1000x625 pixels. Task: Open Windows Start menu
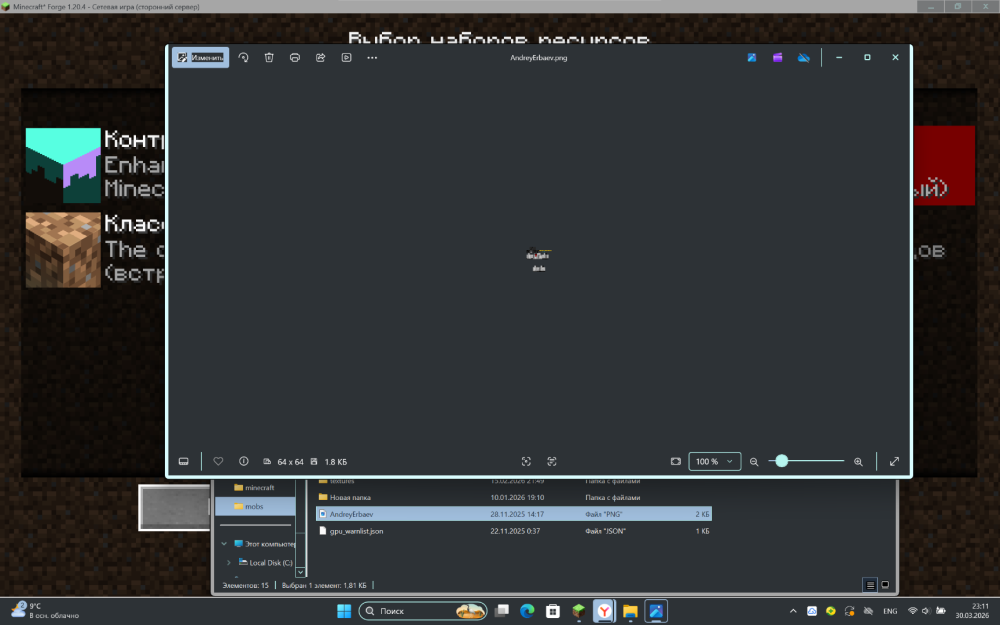[x=344, y=611]
